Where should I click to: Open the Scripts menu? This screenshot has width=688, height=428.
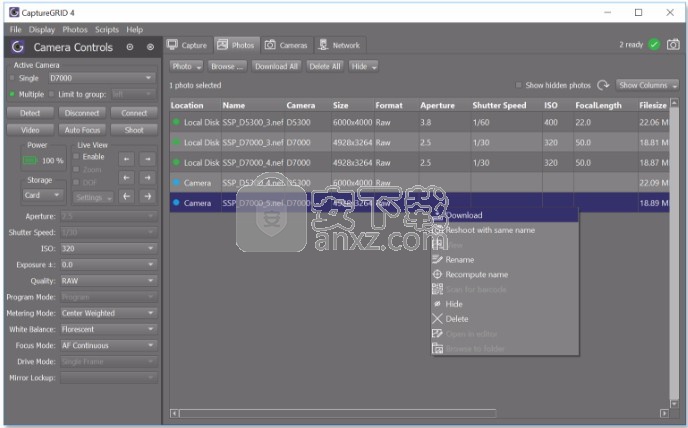tap(107, 29)
